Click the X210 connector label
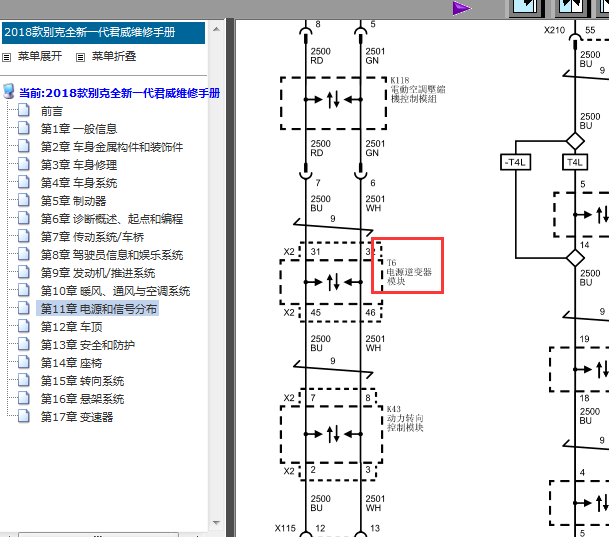The width and height of the screenshot is (609, 537). [554, 30]
